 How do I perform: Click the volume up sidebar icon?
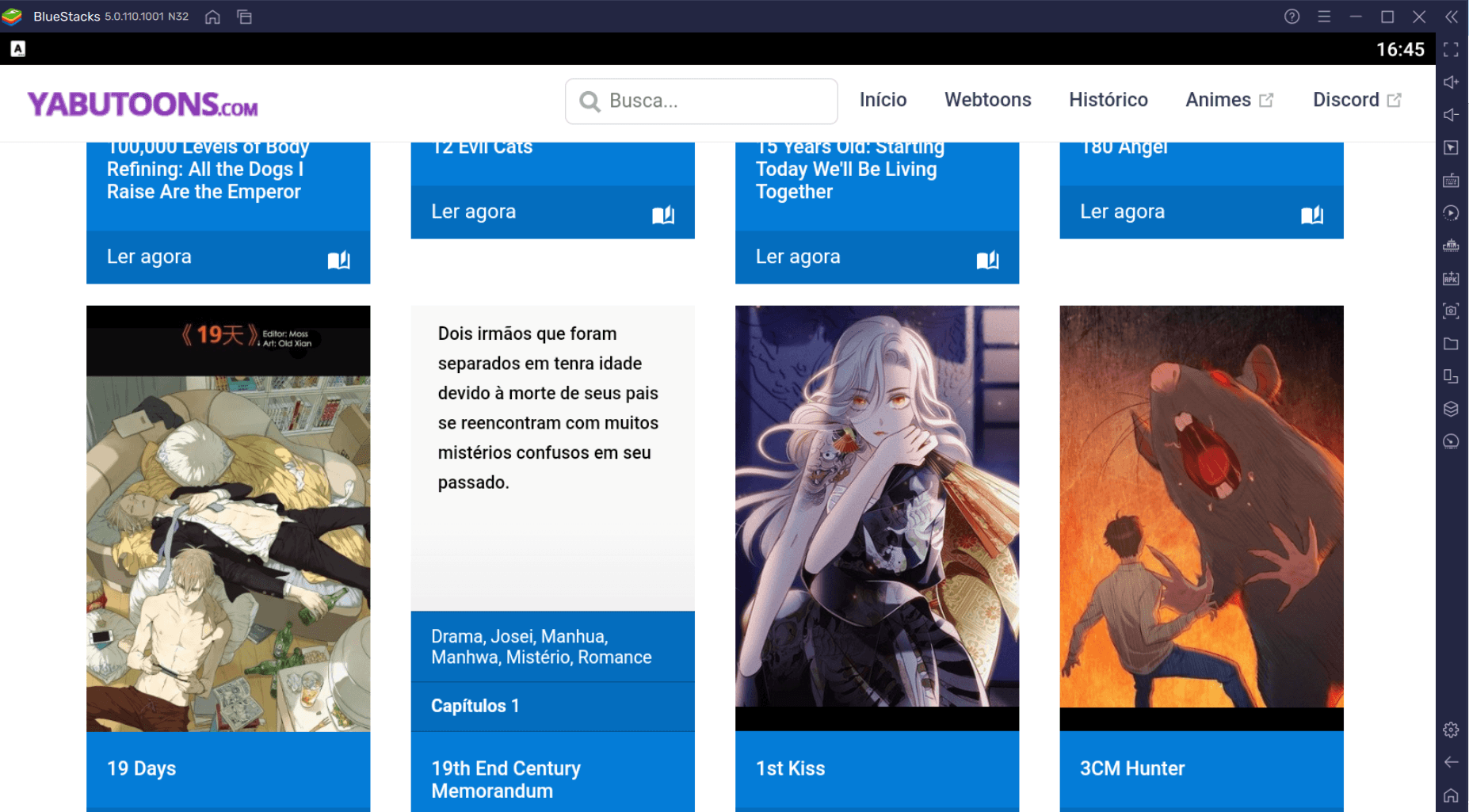tap(1451, 82)
